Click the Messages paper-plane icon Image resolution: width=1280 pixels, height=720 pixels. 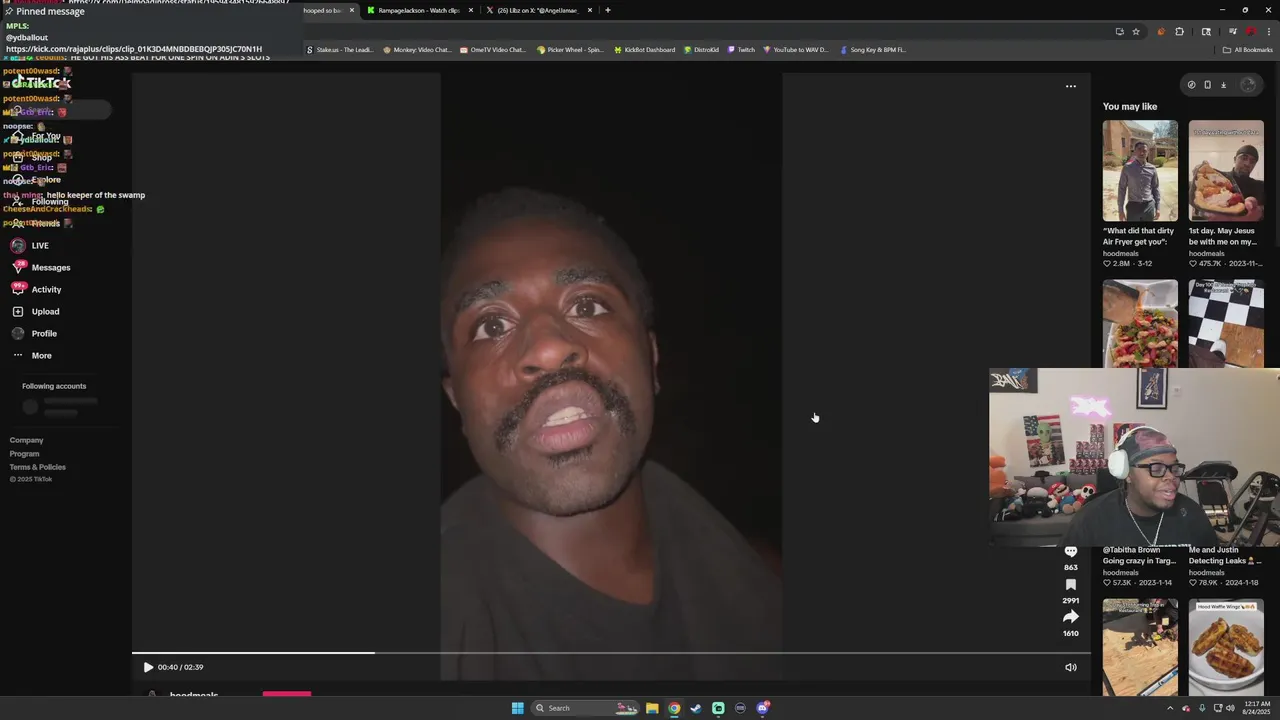pos(18,268)
